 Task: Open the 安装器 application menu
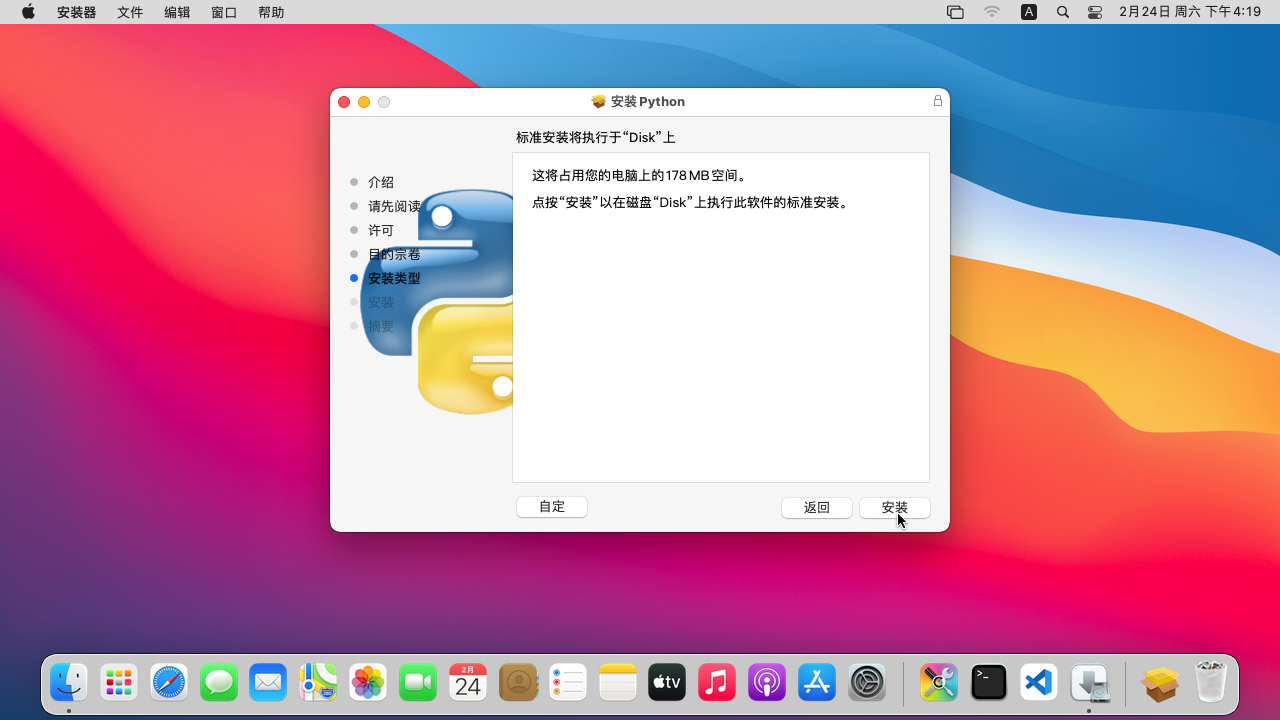[x=77, y=12]
